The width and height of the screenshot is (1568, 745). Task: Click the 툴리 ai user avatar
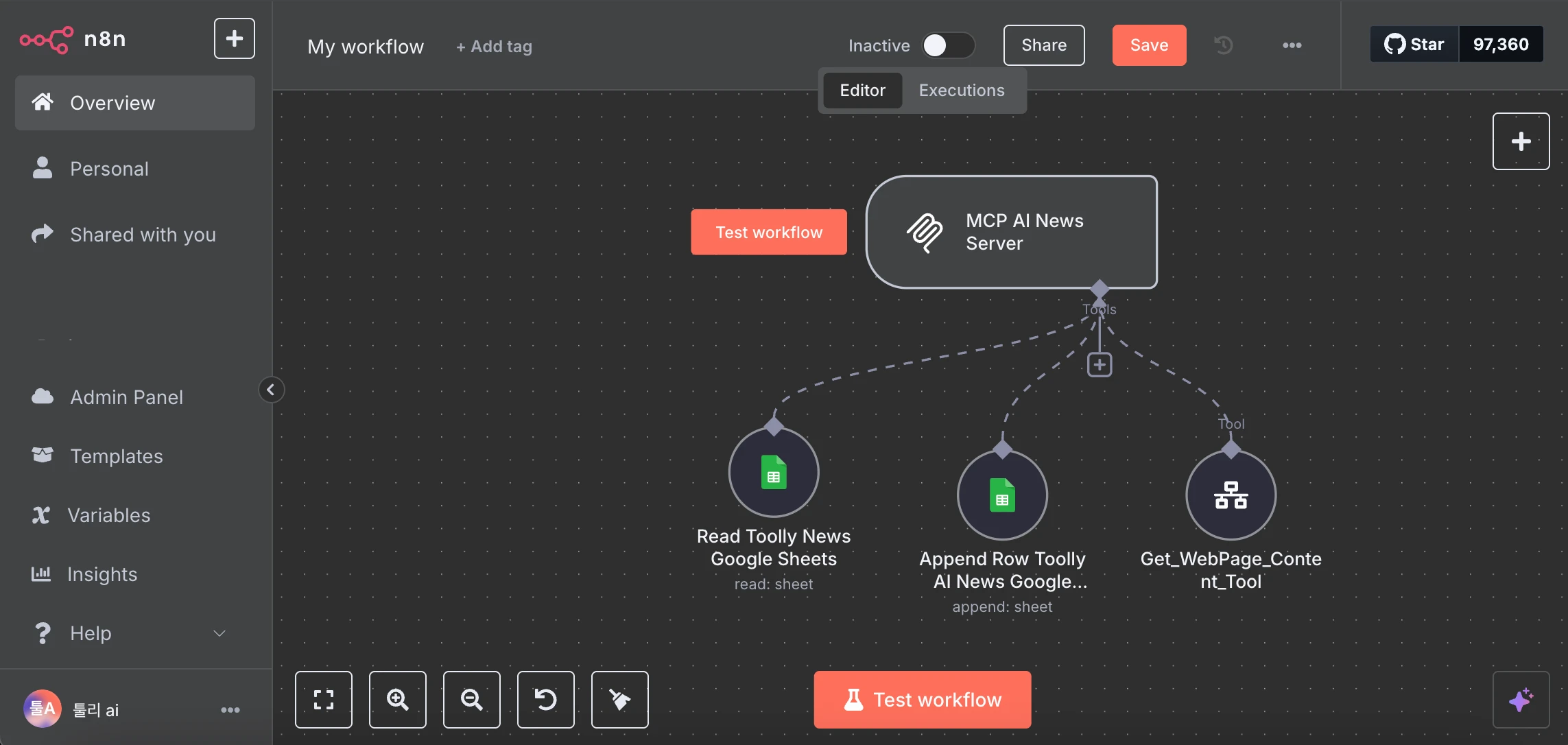[x=43, y=709]
